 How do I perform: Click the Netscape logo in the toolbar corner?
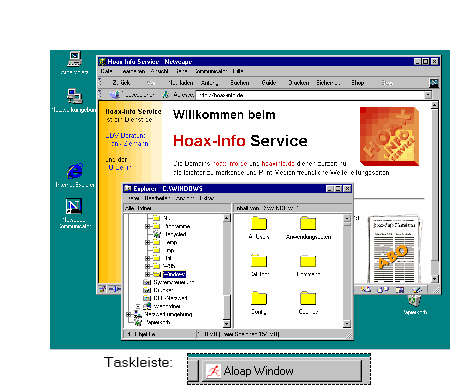click(x=434, y=83)
